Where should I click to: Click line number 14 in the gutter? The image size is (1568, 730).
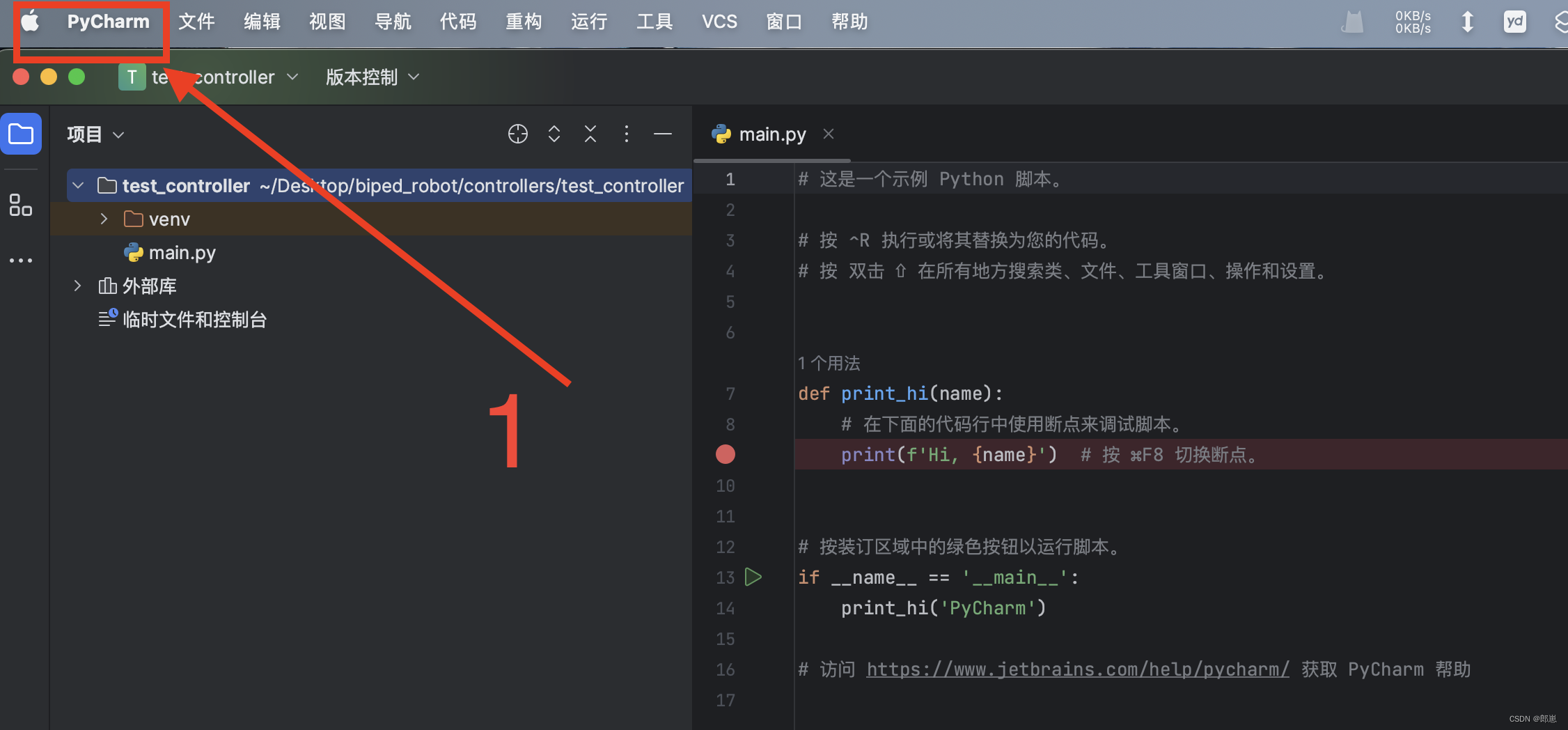point(726,608)
